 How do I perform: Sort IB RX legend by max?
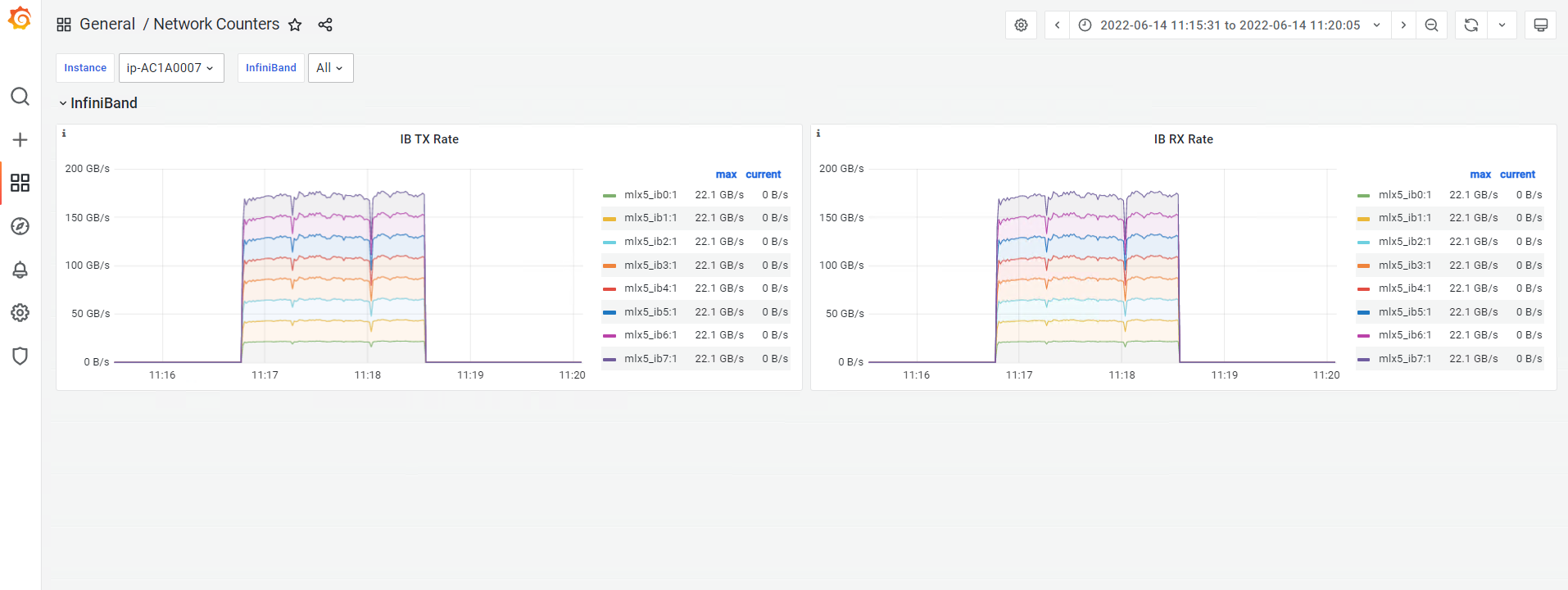coord(1480,175)
